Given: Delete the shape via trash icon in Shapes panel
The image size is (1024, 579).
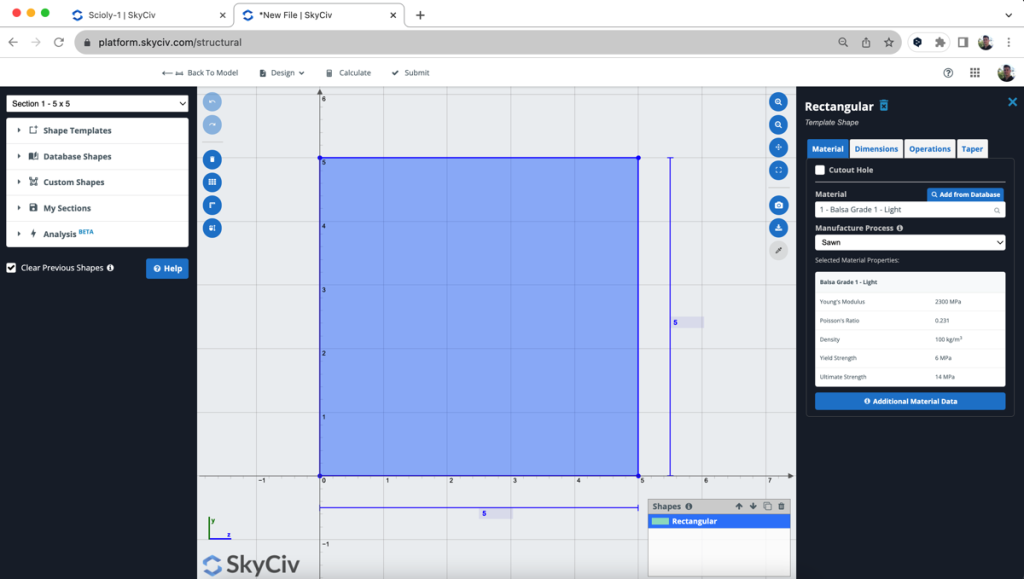Looking at the screenshot, I should (782, 507).
